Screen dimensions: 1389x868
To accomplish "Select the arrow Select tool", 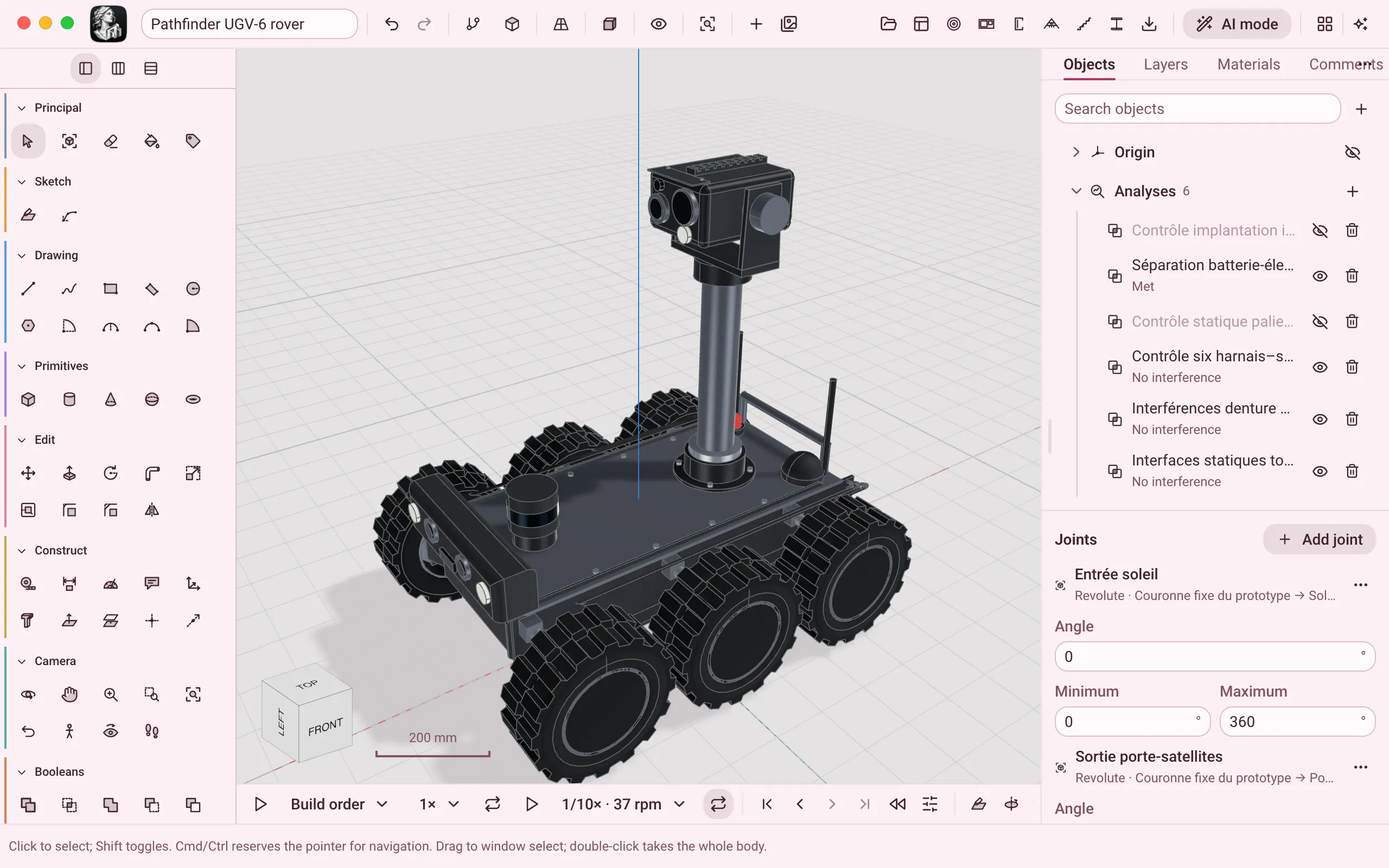I will point(28,141).
